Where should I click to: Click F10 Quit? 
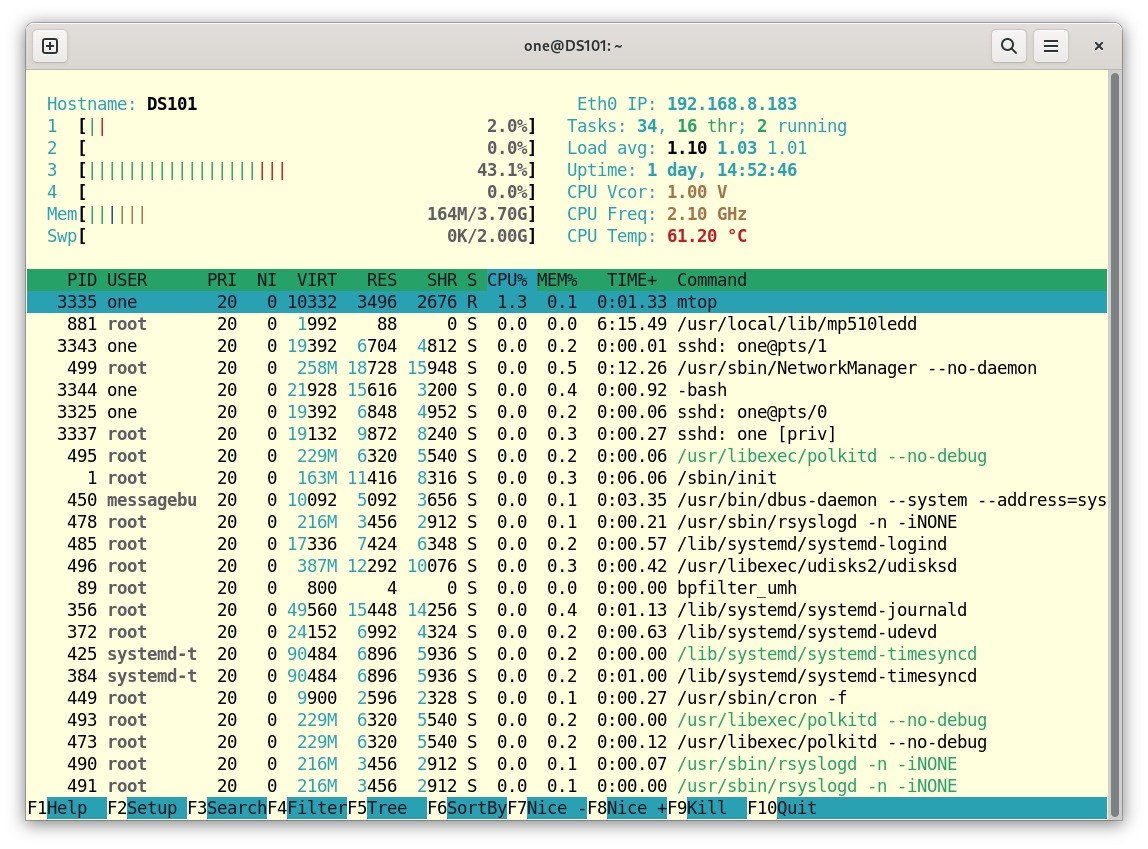(x=782, y=808)
